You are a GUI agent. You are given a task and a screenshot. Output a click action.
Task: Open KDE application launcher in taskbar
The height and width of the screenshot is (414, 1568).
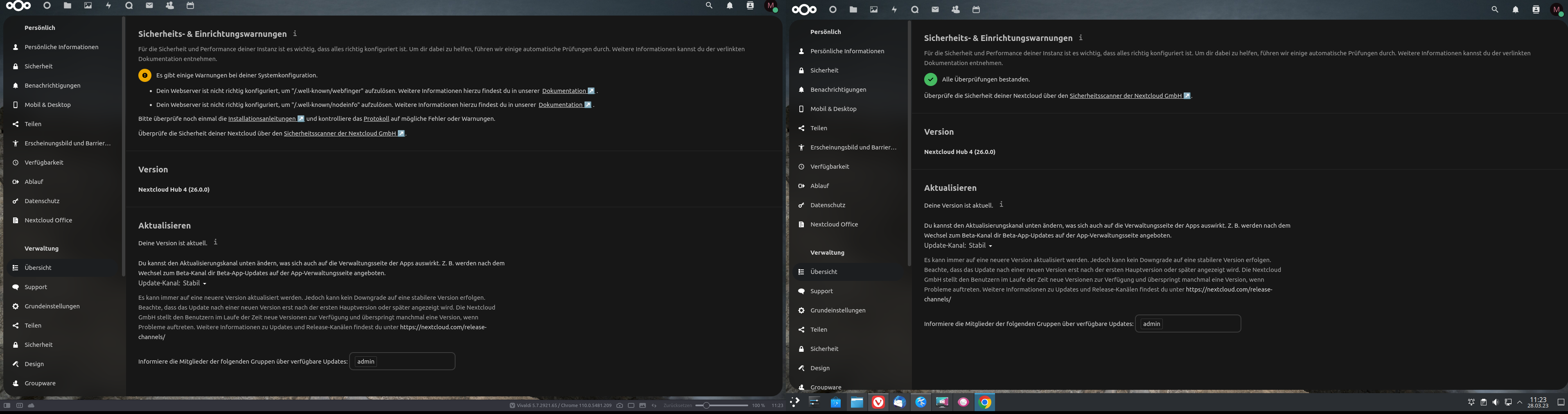coord(795,402)
